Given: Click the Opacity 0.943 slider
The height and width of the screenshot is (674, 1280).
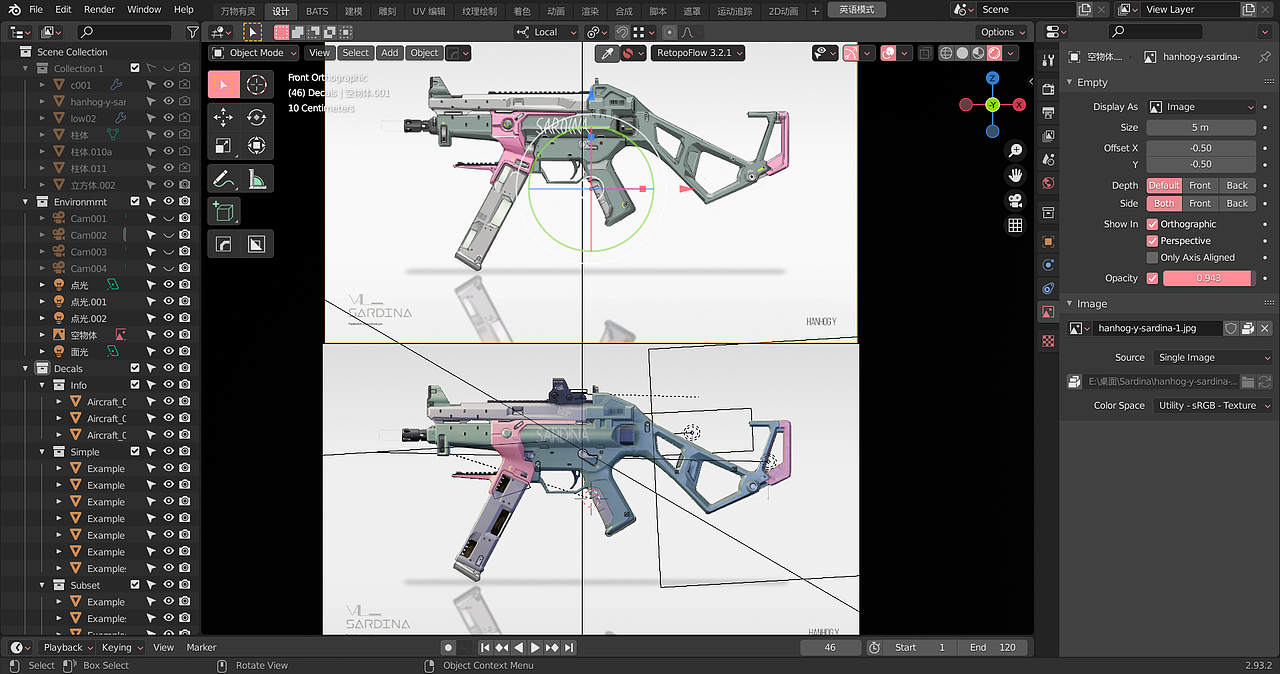Looking at the screenshot, I should (x=1208, y=278).
